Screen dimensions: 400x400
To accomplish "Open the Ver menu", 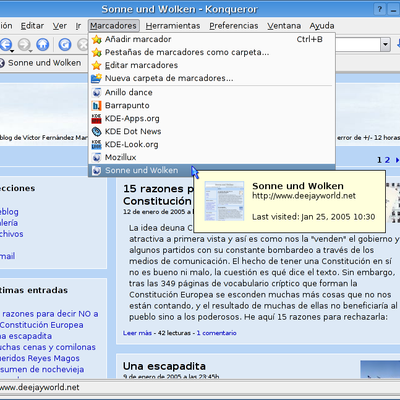I will point(60,26).
